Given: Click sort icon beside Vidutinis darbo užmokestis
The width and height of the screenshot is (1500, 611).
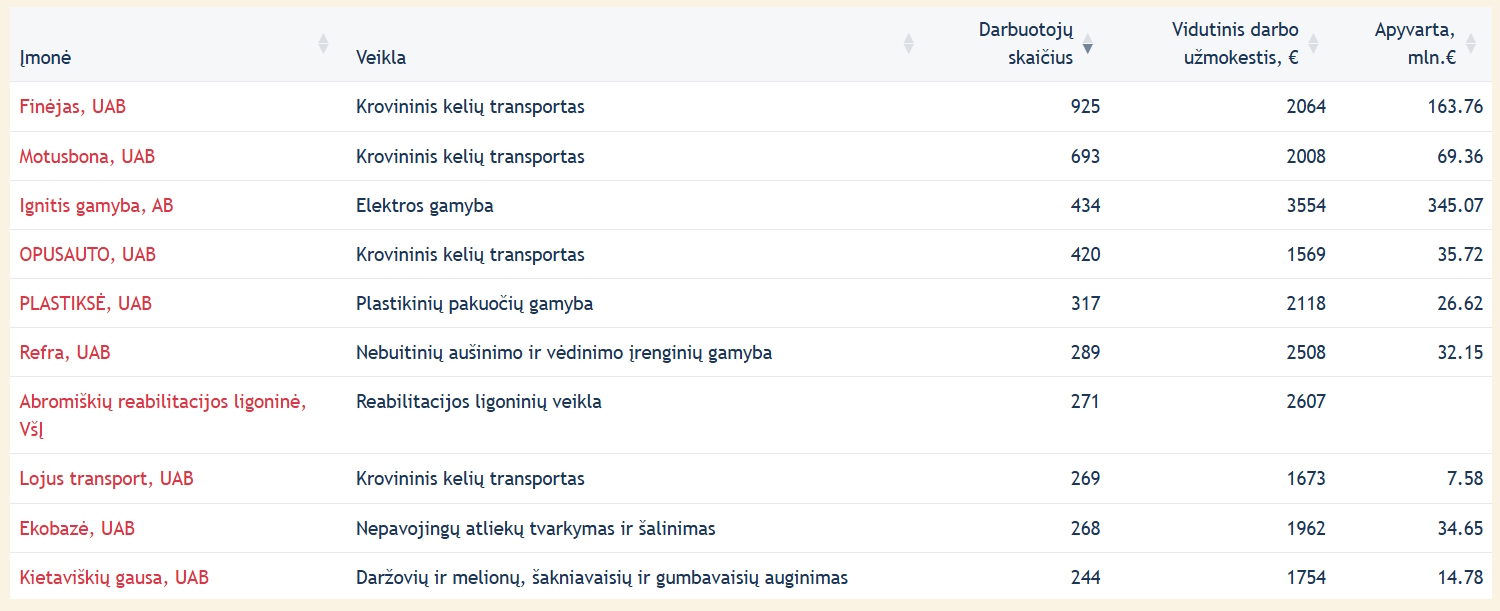Looking at the screenshot, I should pyautogui.click(x=1313, y=43).
